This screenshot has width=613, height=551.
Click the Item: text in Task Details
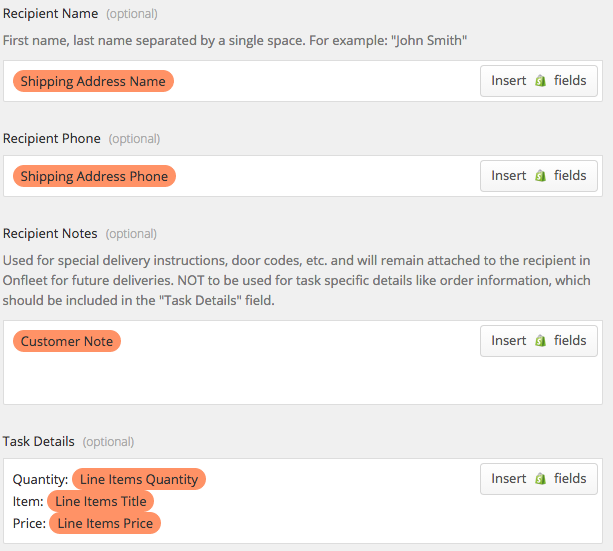click(28, 501)
